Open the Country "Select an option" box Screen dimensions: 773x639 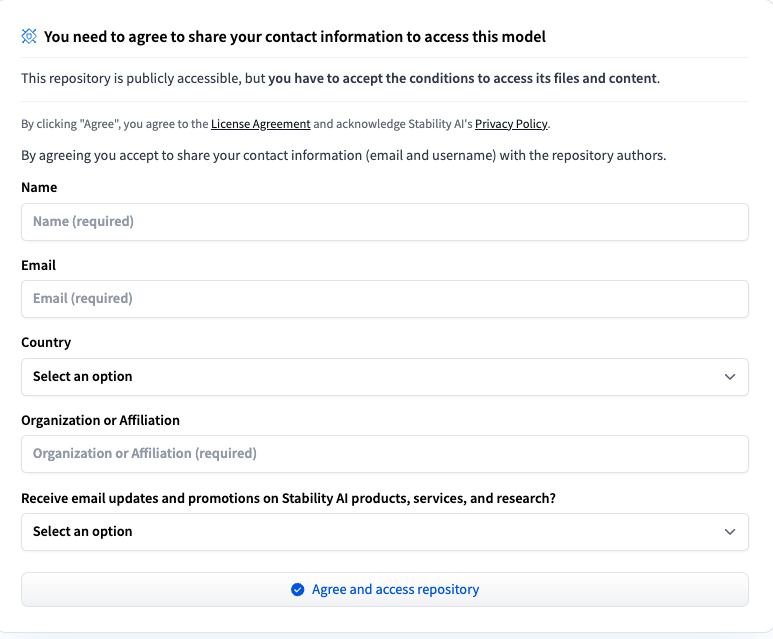coord(384,377)
